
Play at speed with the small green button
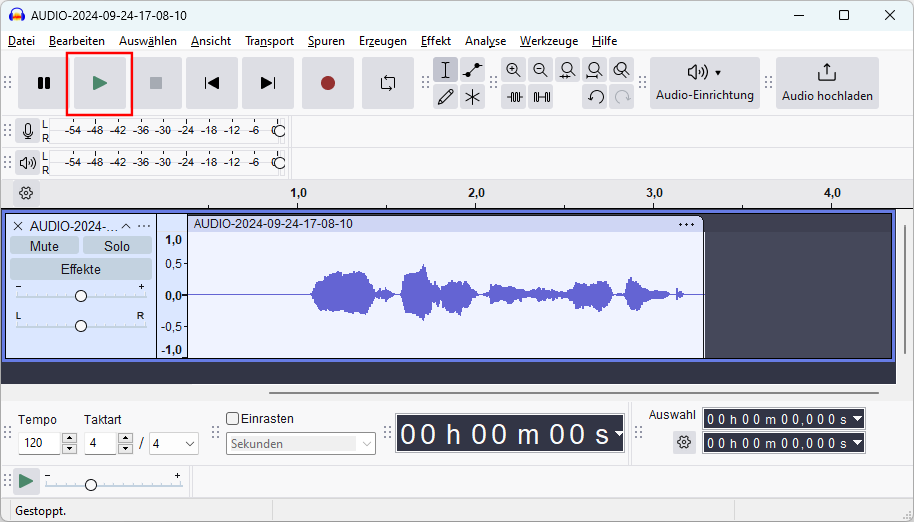coord(26,481)
